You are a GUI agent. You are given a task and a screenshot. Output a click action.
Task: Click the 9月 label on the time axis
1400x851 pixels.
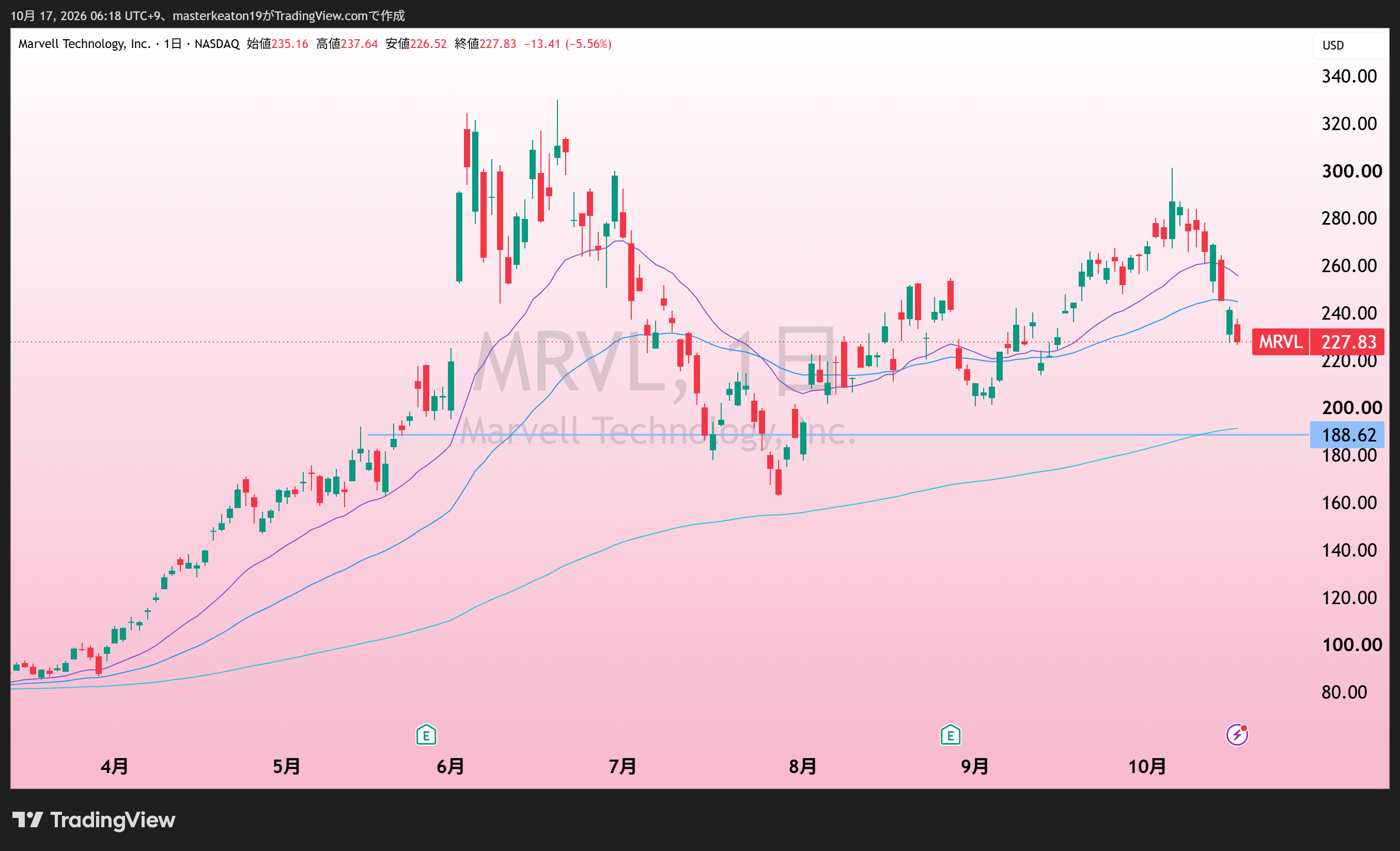tap(975, 766)
